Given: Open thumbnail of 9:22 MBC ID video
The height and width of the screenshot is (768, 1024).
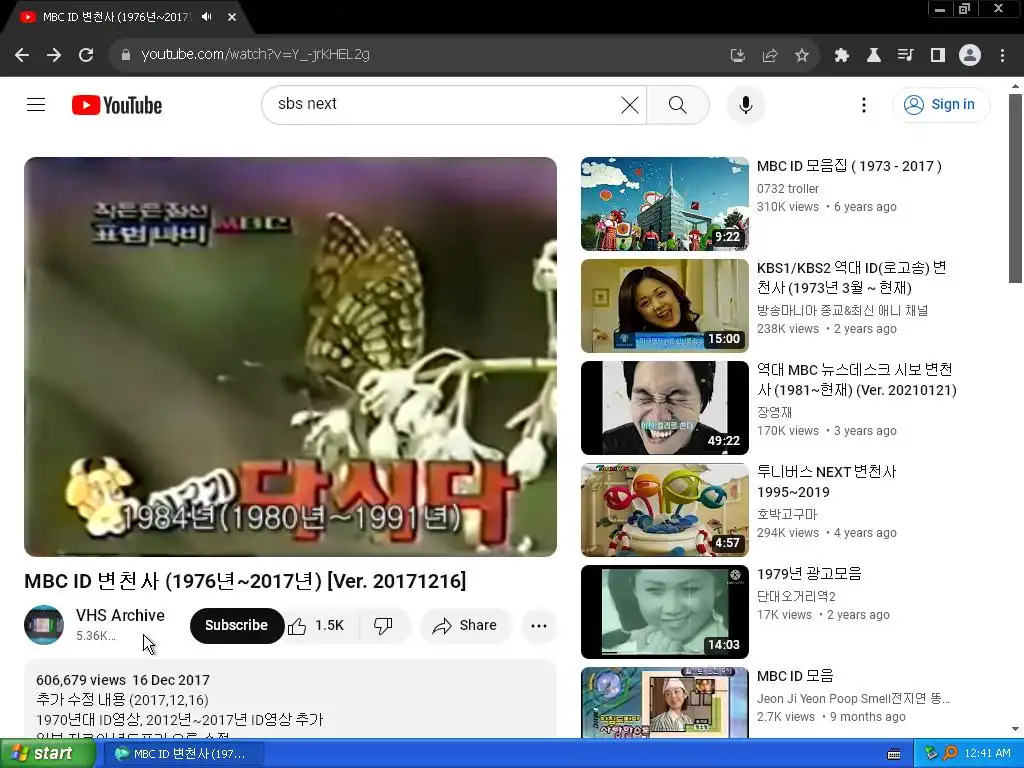Looking at the screenshot, I should click(x=665, y=204).
